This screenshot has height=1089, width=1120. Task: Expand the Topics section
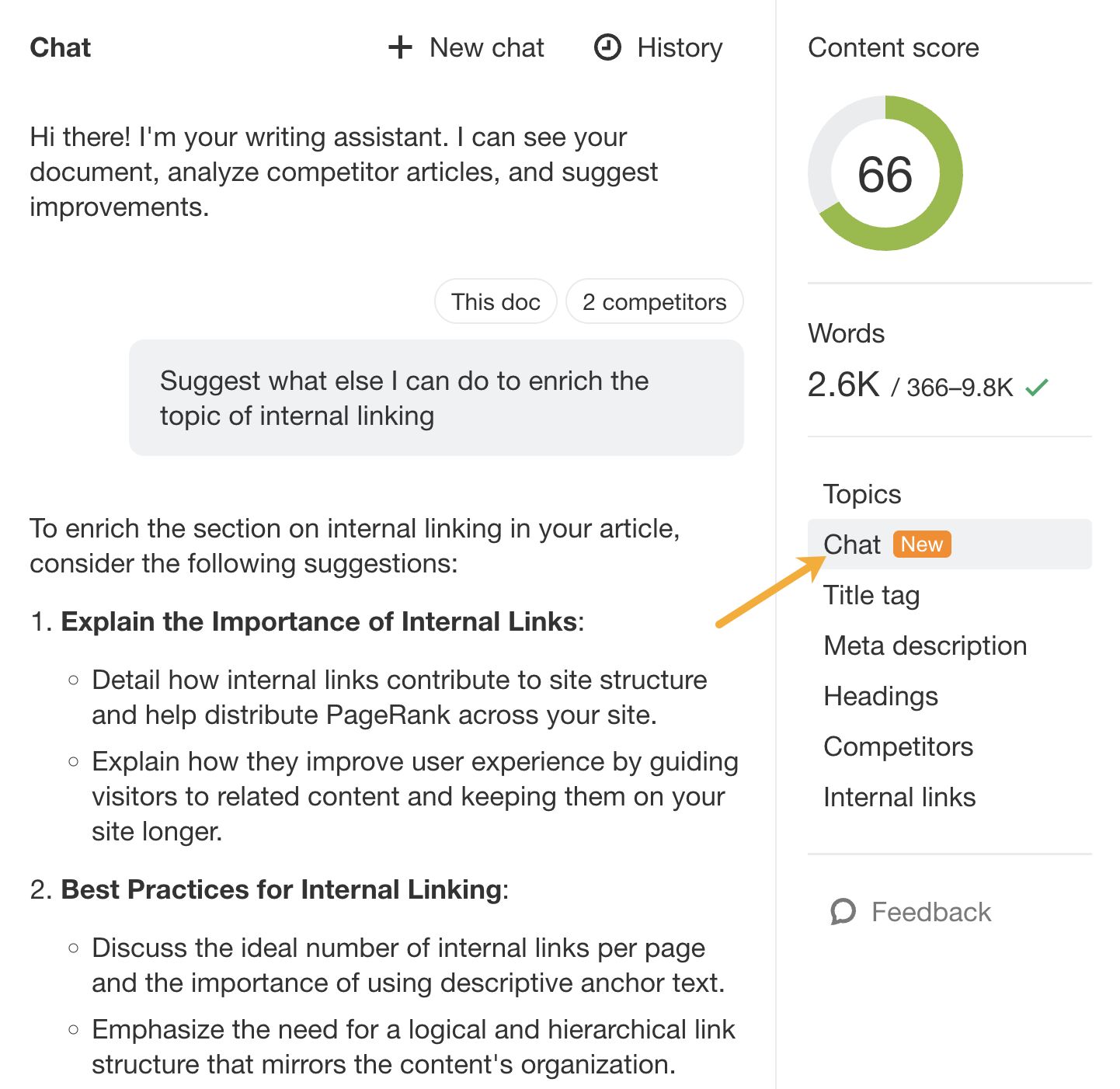[x=862, y=494]
